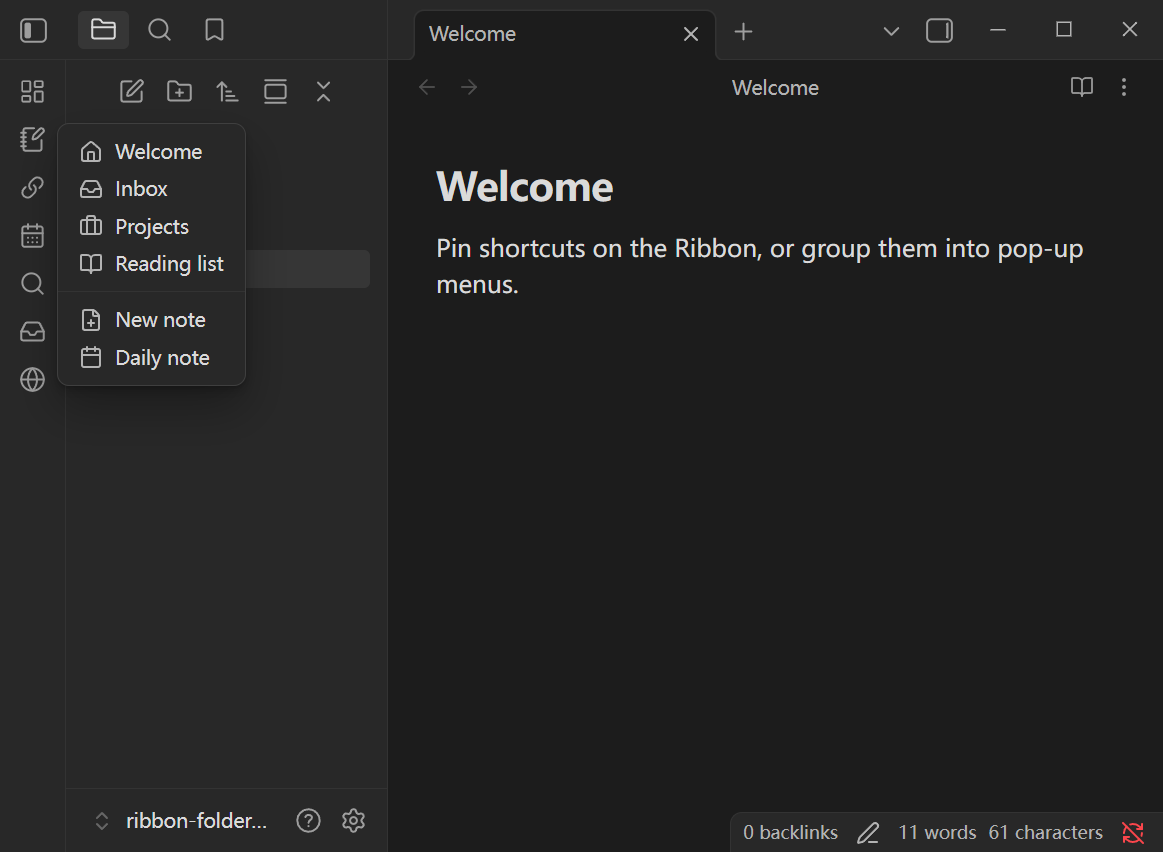Open the vault switcher chevrons
The image size is (1163, 852).
(102, 821)
